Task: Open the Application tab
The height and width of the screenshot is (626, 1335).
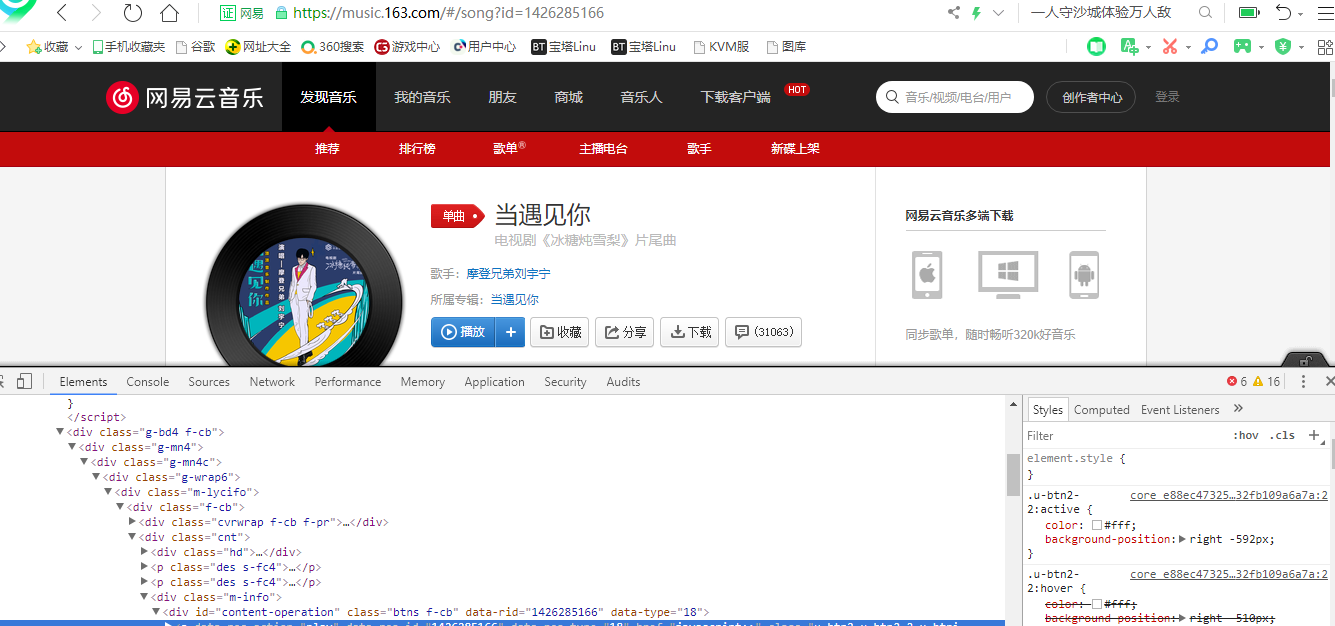Action: [x=494, y=382]
